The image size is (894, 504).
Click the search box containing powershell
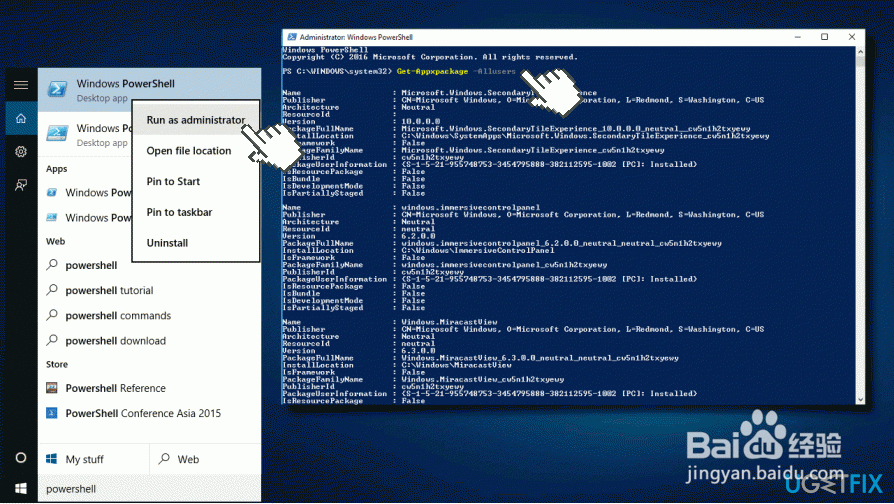click(149, 489)
